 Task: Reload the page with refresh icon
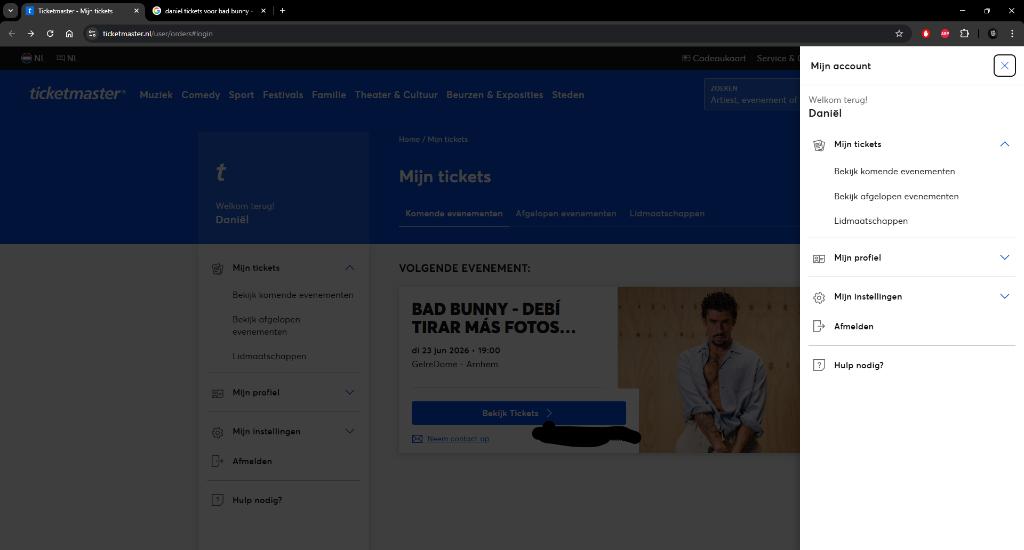[50, 33]
